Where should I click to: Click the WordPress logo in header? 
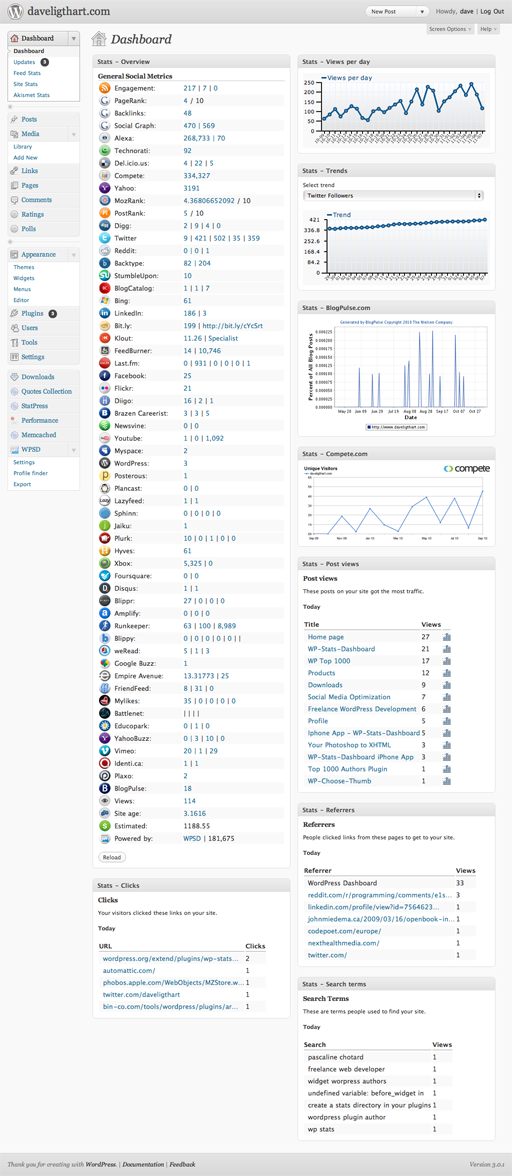point(13,11)
